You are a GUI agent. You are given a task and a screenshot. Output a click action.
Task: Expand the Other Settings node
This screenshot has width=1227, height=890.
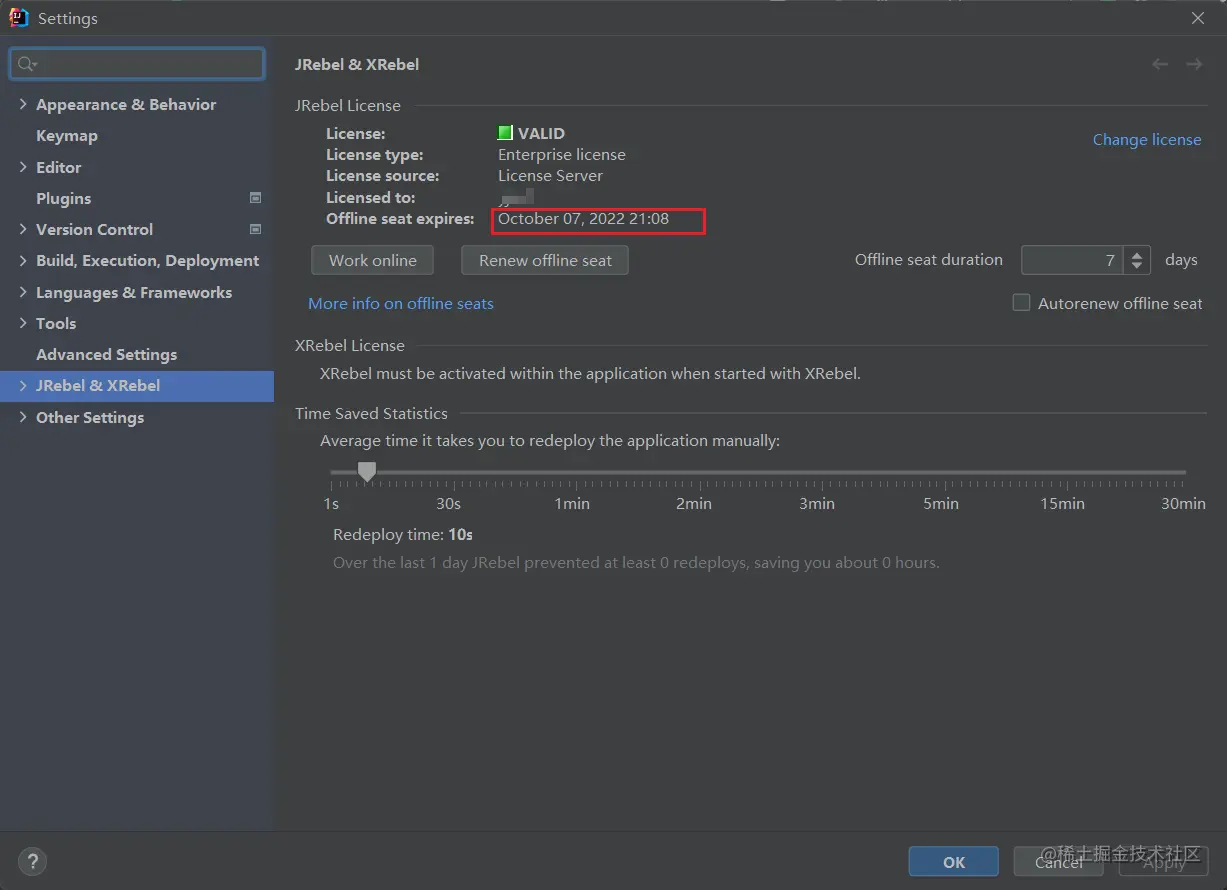[22, 417]
